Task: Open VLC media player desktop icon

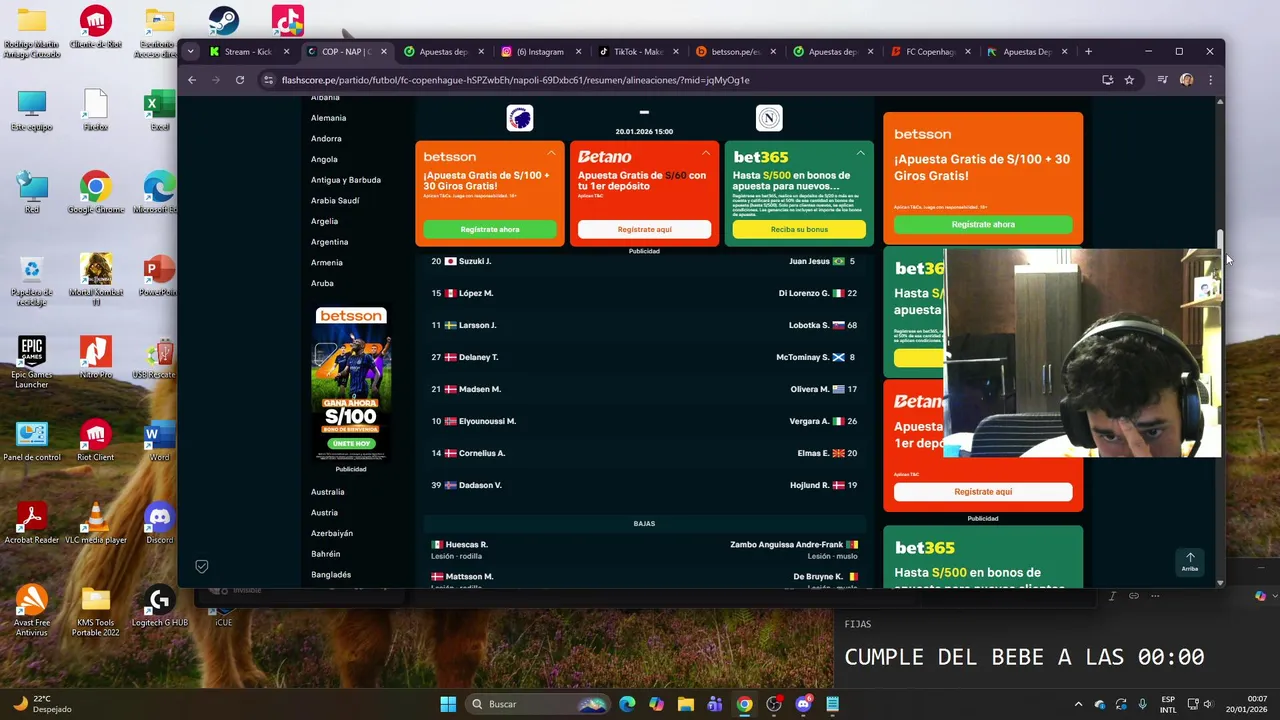Action: (96, 524)
